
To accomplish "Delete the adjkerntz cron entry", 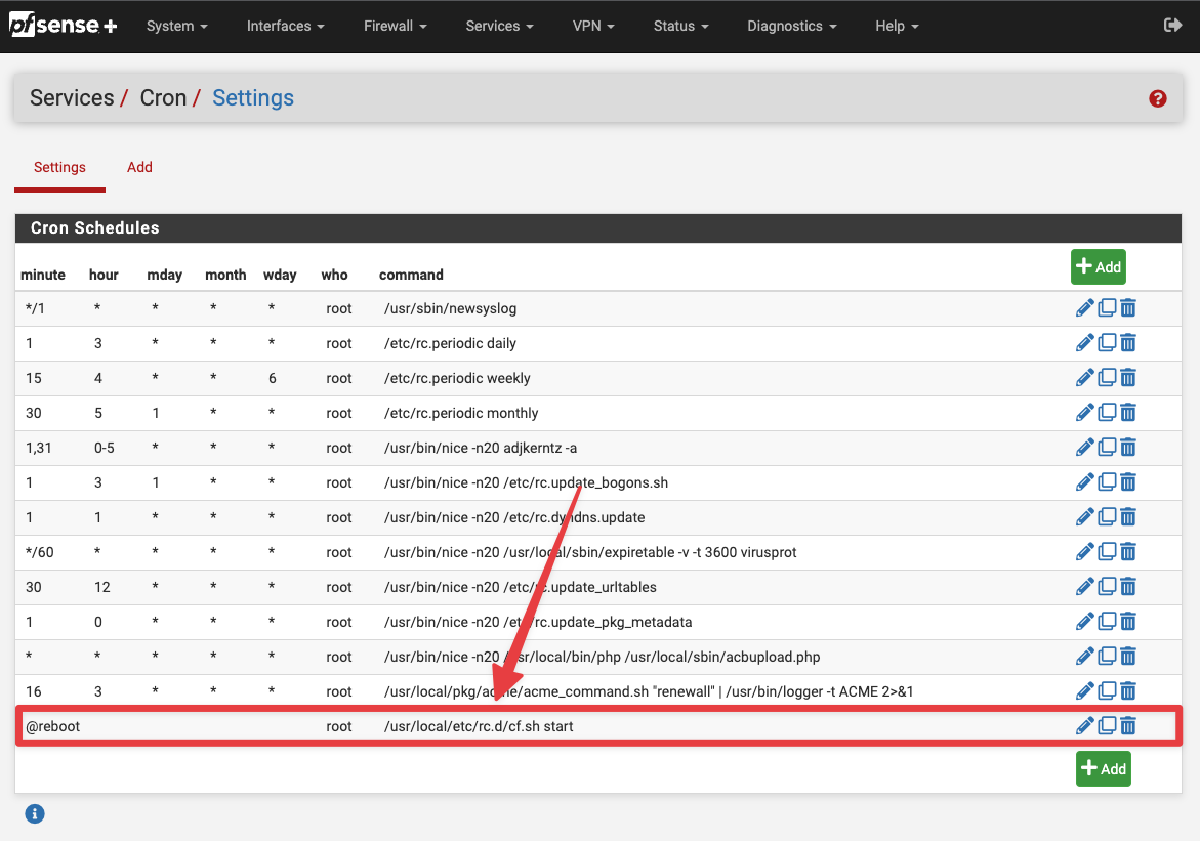I will (x=1128, y=448).
